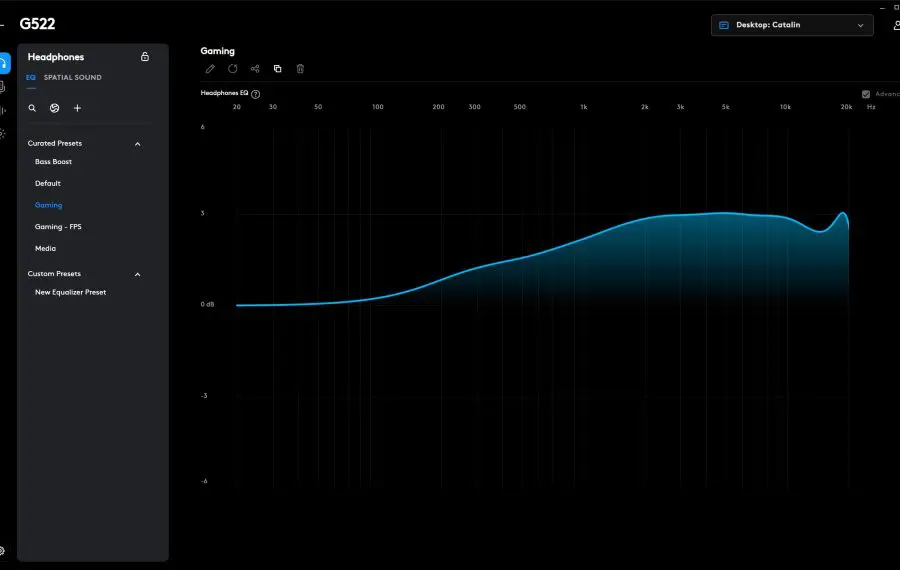
Task: Browse community presets via the globe icon
Action: click(x=55, y=108)
